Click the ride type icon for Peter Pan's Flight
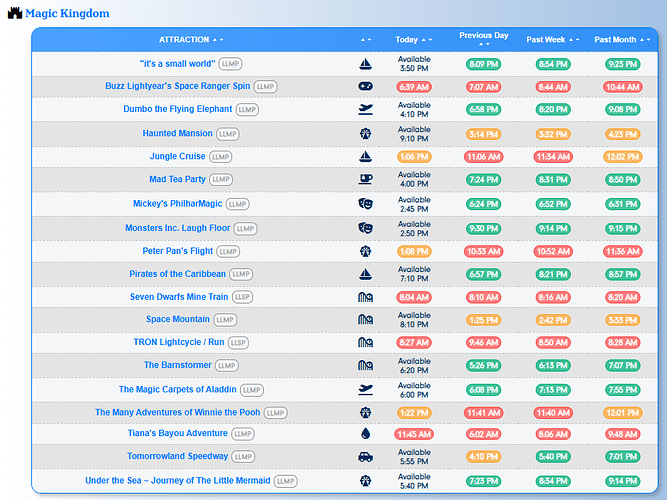 (x=365, y=251)
